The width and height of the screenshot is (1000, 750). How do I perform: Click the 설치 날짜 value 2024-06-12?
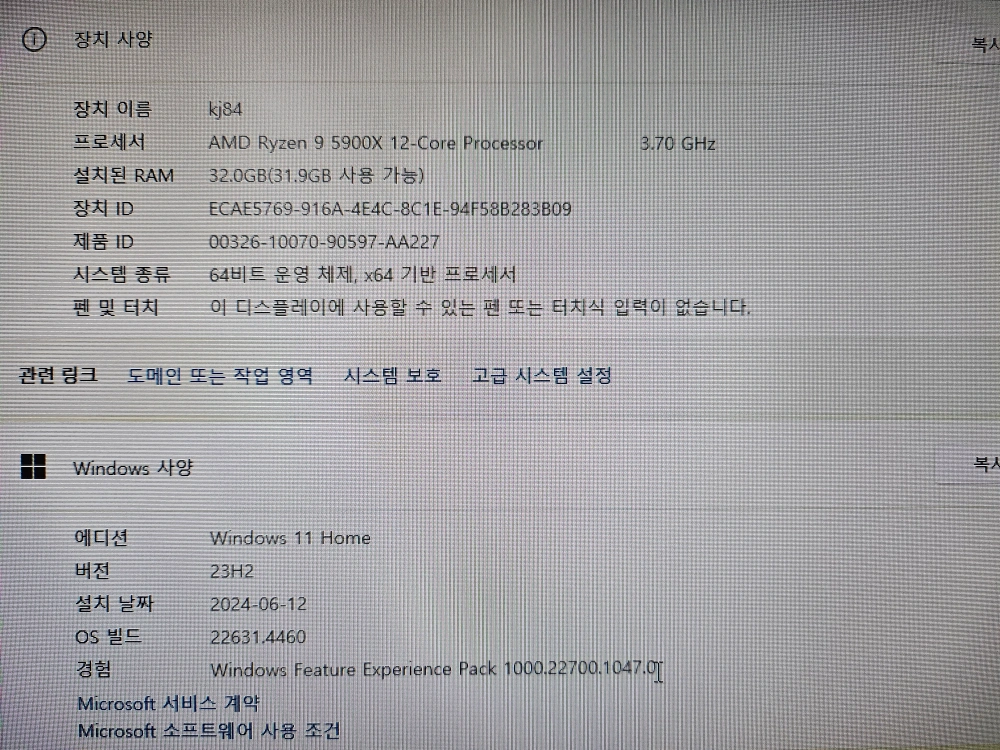(x=258, y=604)
